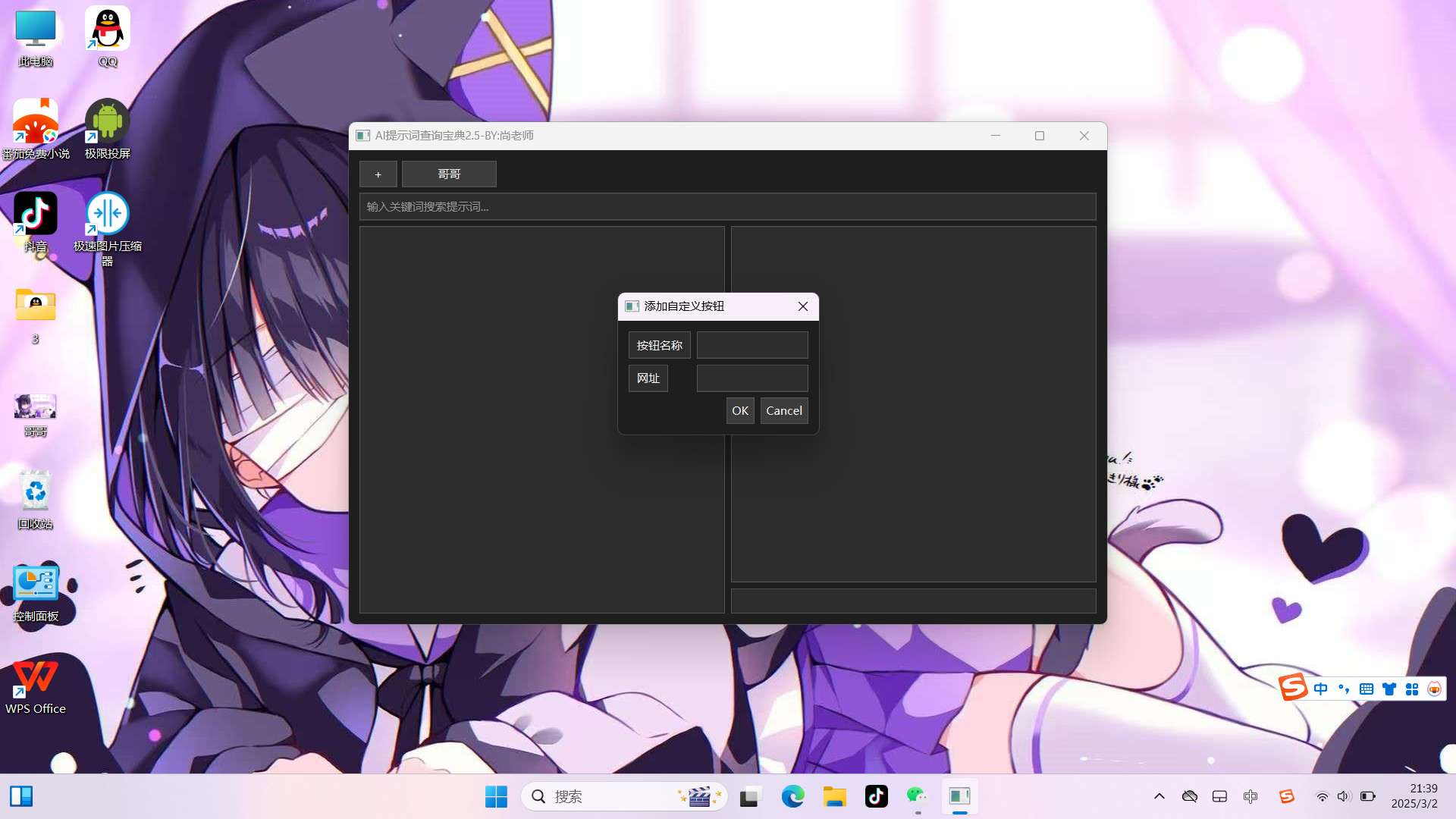The width and height of the screenshot is (1456, 819).
Task: Open 抖音 desktop shortcut
Action: point(36,221)
